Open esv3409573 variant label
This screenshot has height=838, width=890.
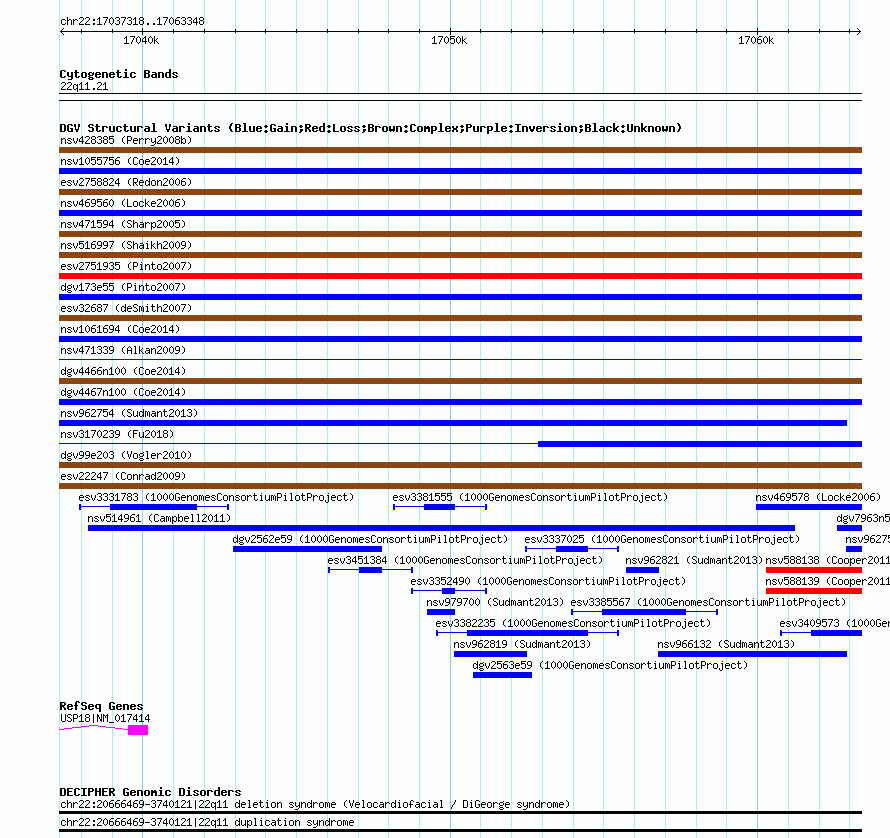pyautogui.click(x=834, y=623)
